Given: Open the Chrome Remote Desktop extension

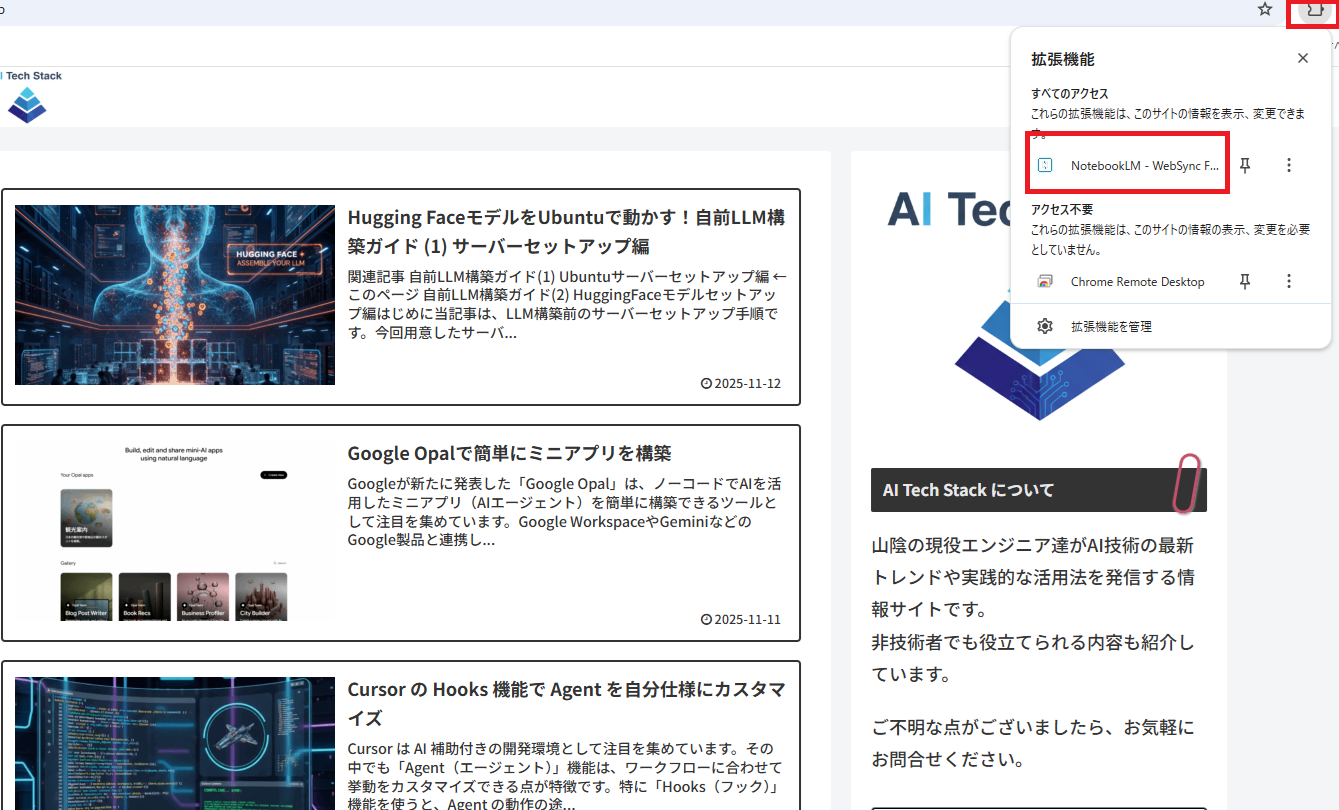Looking at the screenshot, I should [1137, 282].
